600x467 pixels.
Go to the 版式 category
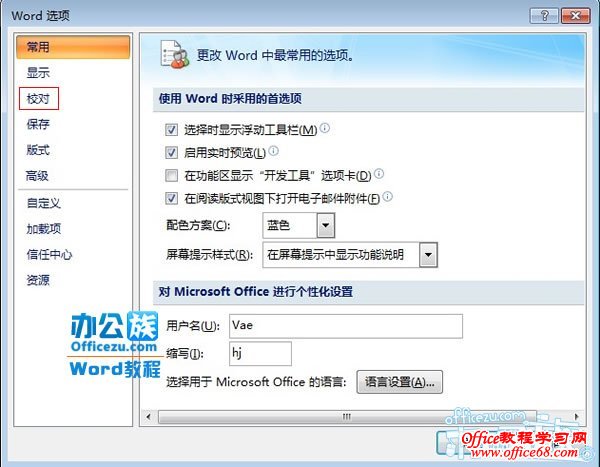point(38,150)
